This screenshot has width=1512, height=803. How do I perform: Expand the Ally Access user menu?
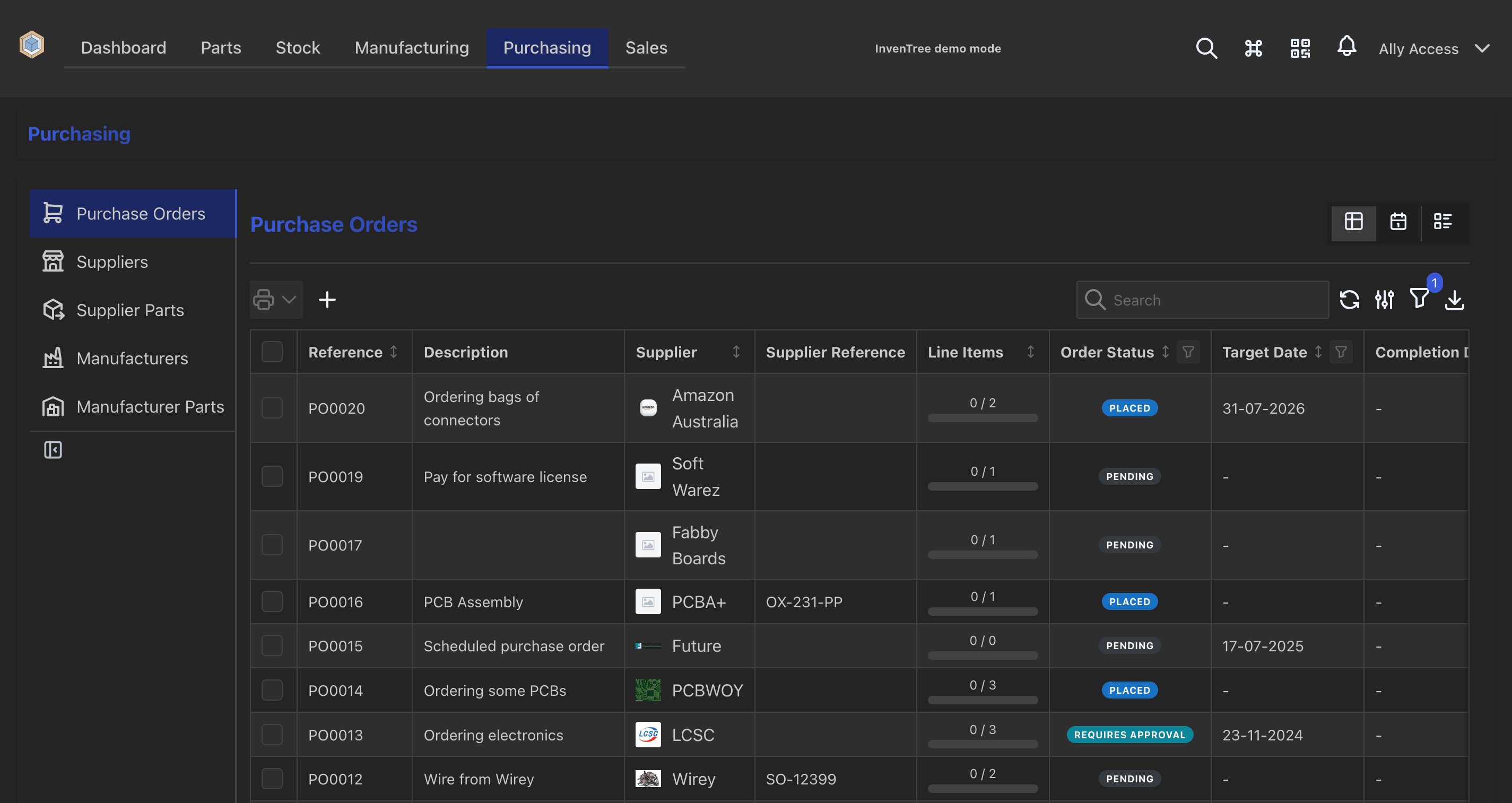(x=1433, y=49)
